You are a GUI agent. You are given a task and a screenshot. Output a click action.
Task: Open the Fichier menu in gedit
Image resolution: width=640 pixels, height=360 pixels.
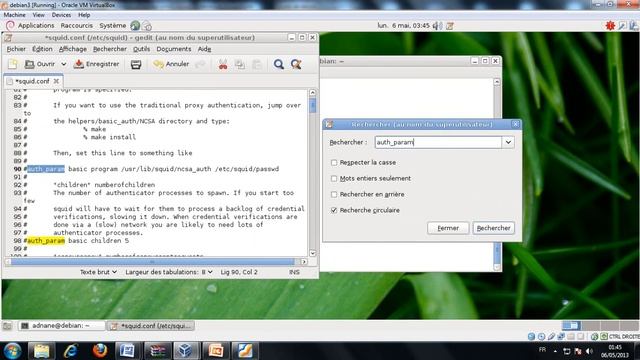click(x=16, y=49)
